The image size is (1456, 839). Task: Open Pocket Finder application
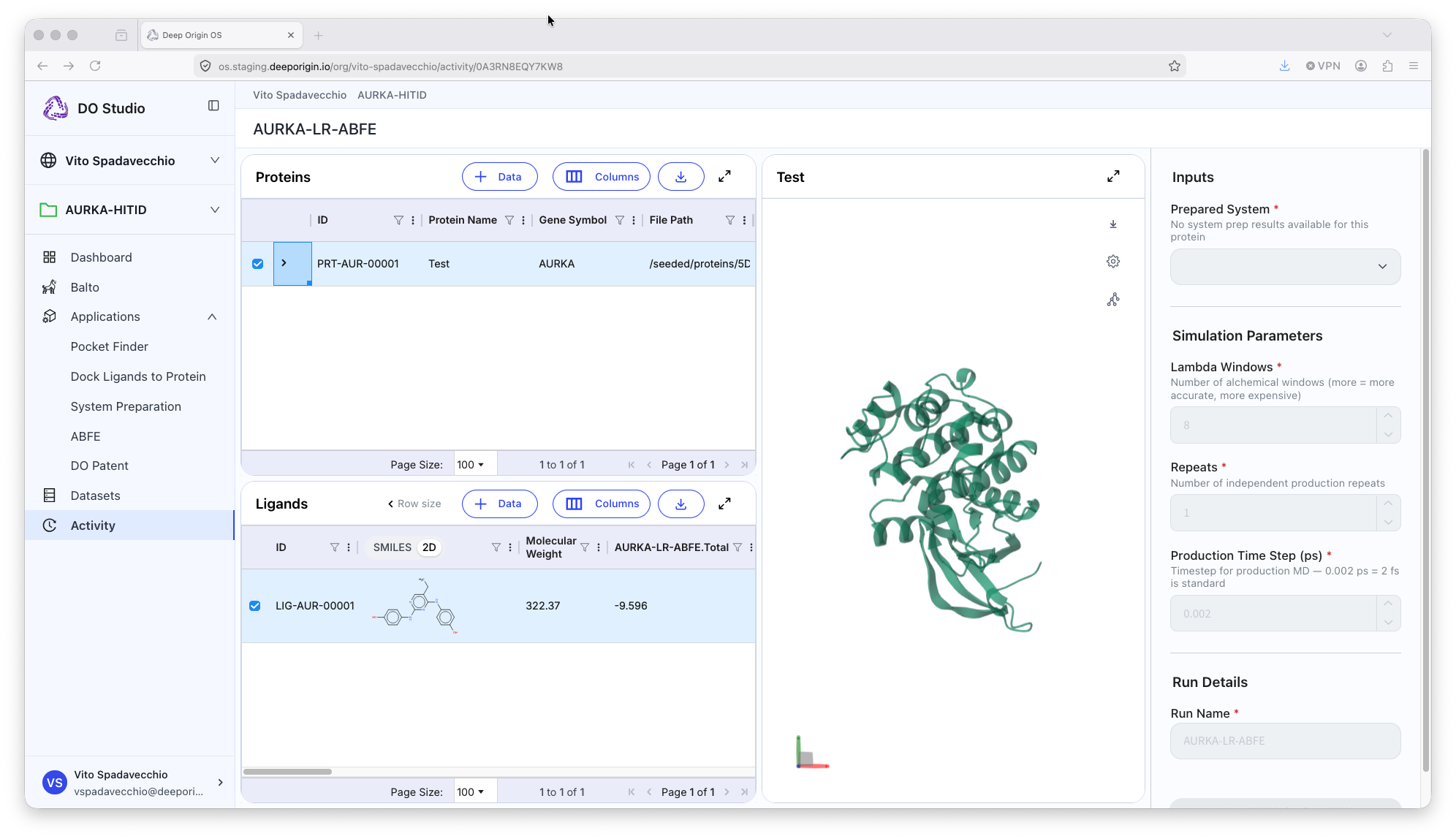[110, 346]
